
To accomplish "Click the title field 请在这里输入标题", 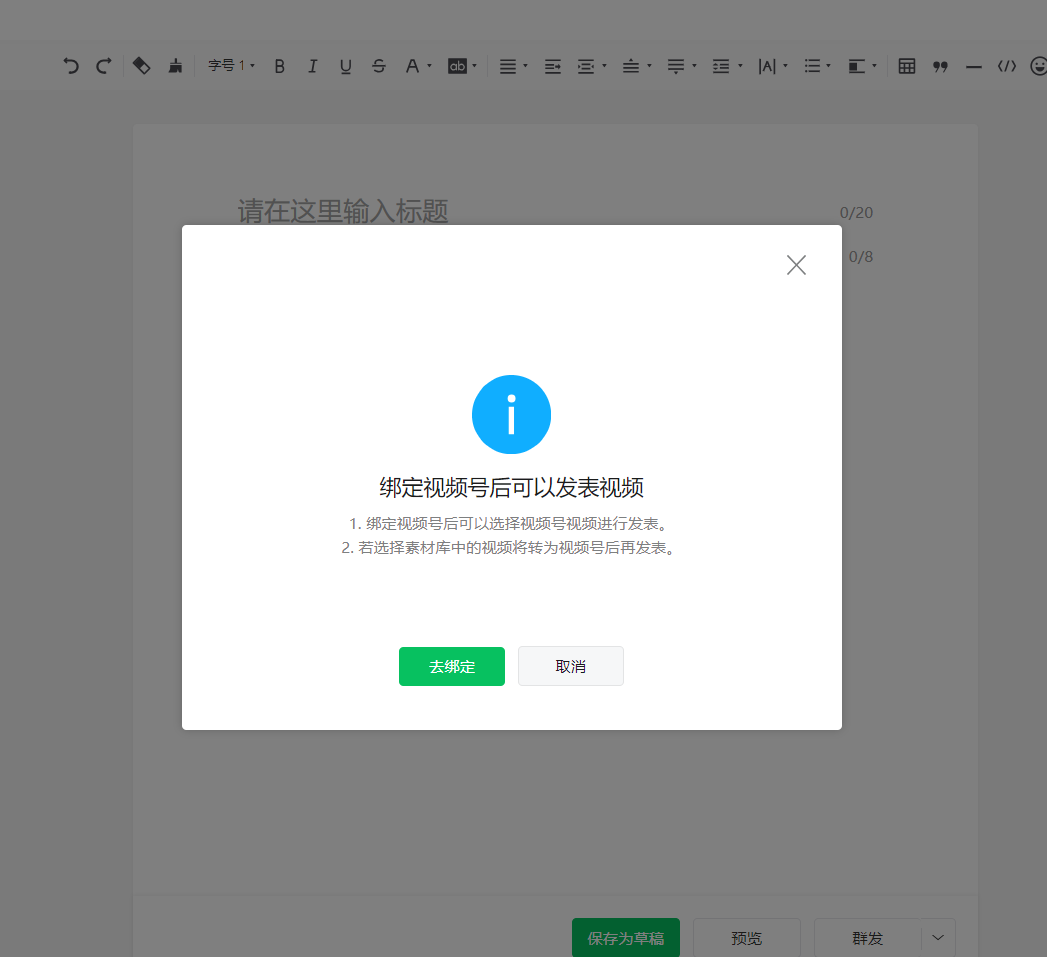I will click(x=343, y=211).
